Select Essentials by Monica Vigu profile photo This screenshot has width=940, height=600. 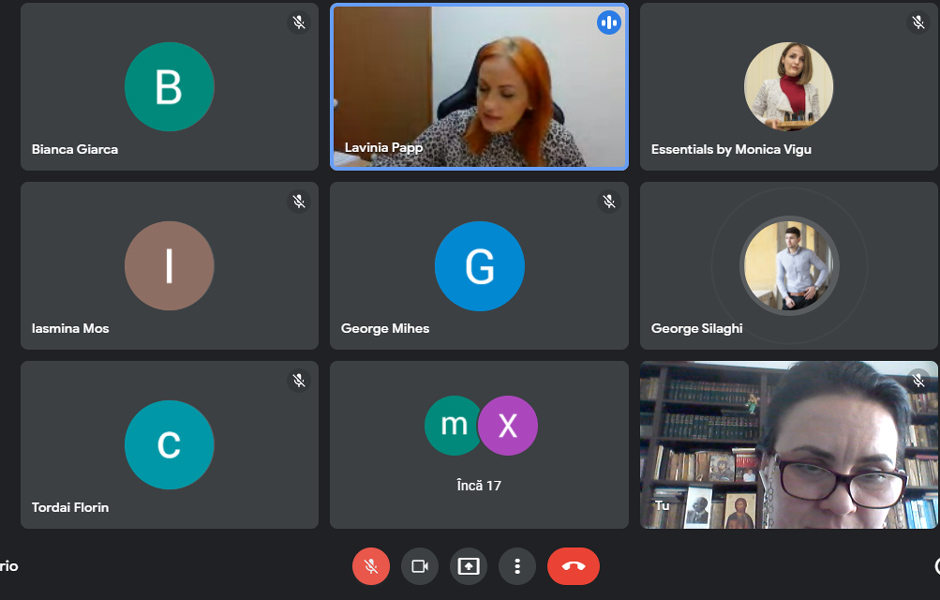(788, 86)
